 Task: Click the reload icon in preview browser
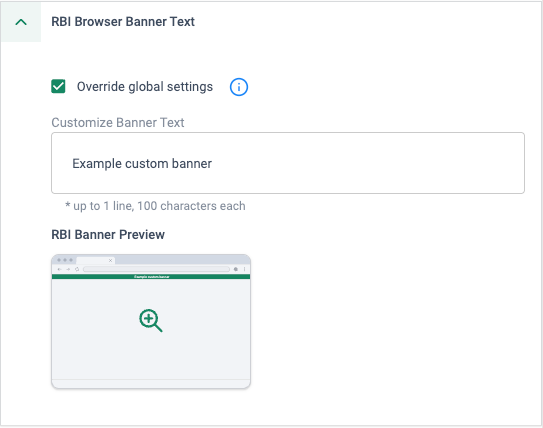click(77, 269)
